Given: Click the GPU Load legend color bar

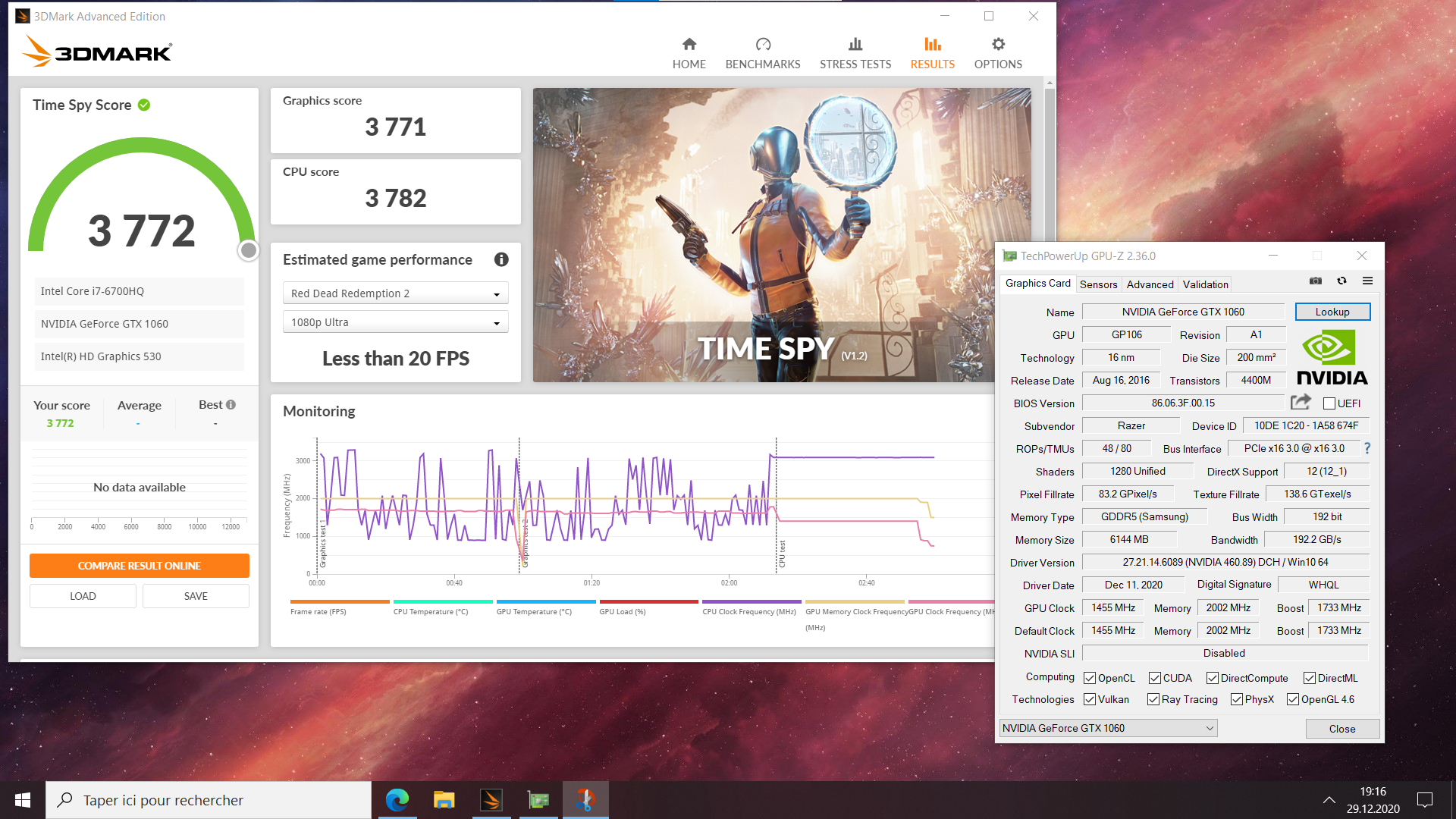Looking at the screenshot, I should pos(648,601).
